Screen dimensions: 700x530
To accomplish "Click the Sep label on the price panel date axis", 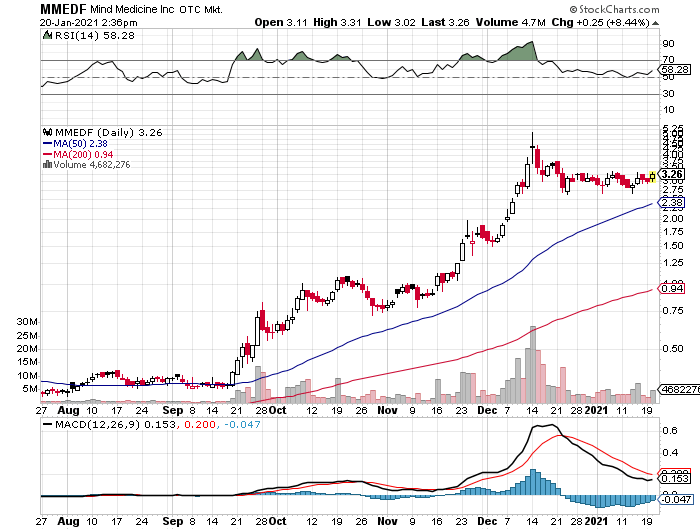I will (173, 410).
